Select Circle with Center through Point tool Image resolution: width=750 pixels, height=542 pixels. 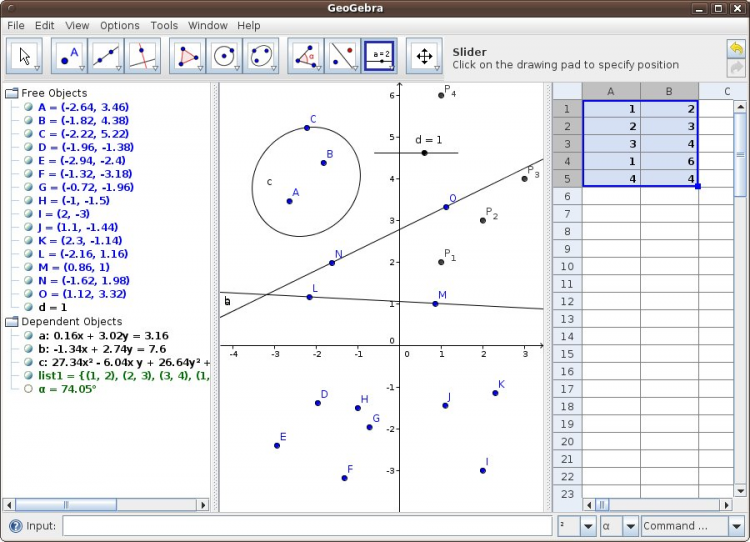pos(224,57)
